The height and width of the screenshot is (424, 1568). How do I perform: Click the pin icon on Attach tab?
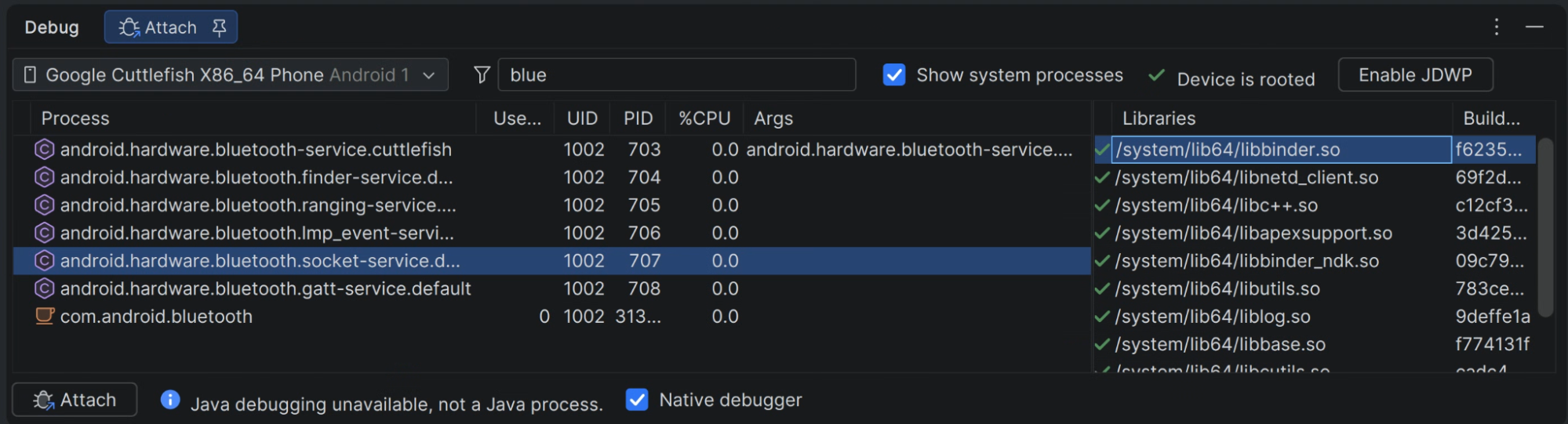tap(220, 28)
